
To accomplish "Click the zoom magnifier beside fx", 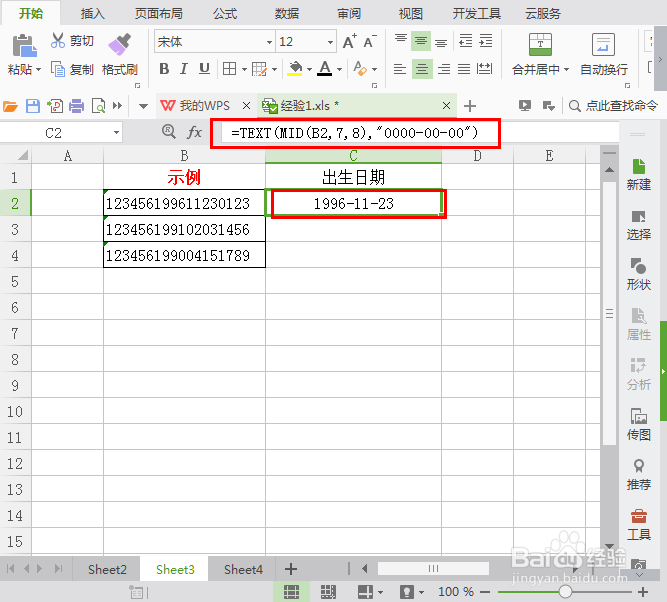I will 169,131.
